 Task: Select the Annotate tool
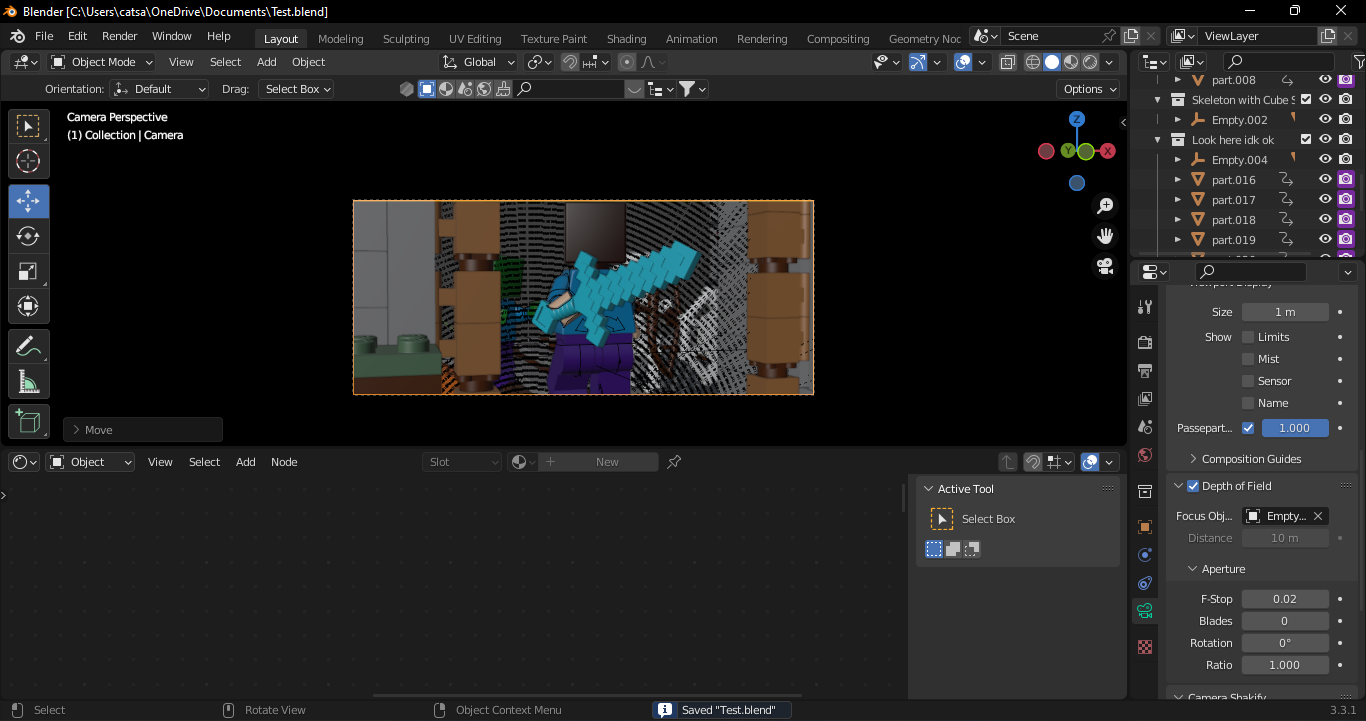(x=28, y=346)
